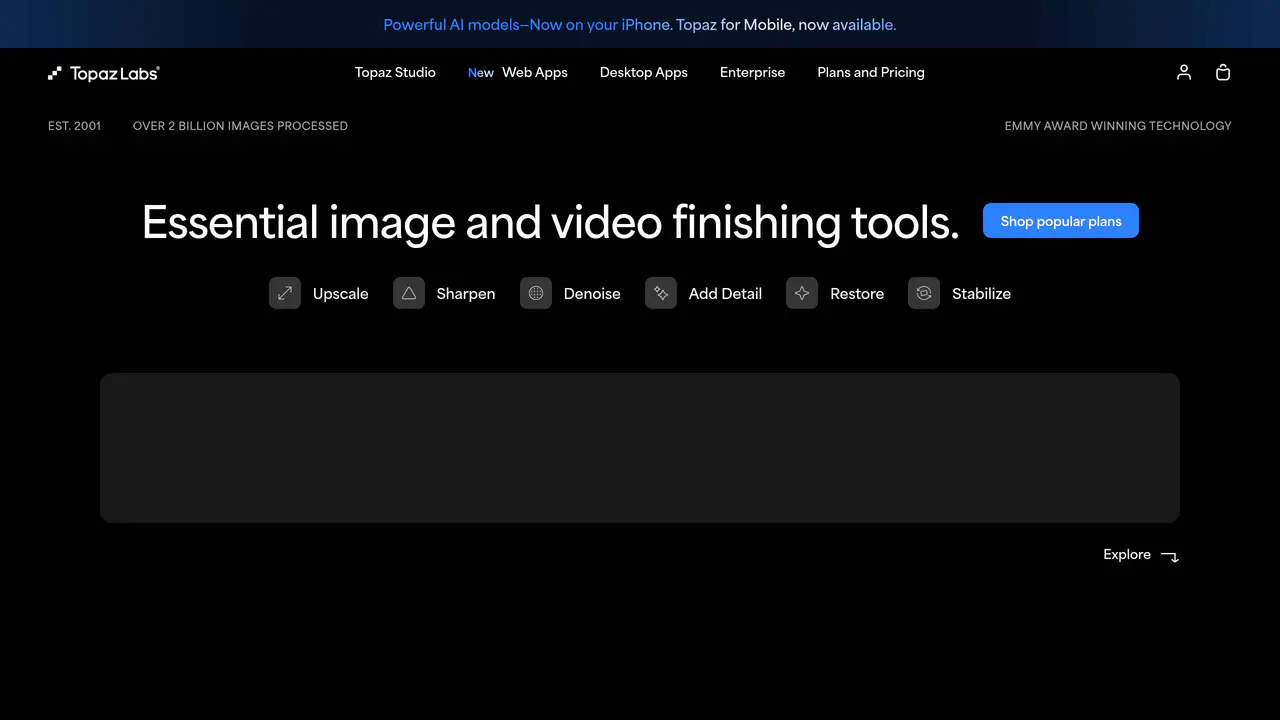
Task: Open Topaz Studio menu
Action: click(x=395, y=72)
